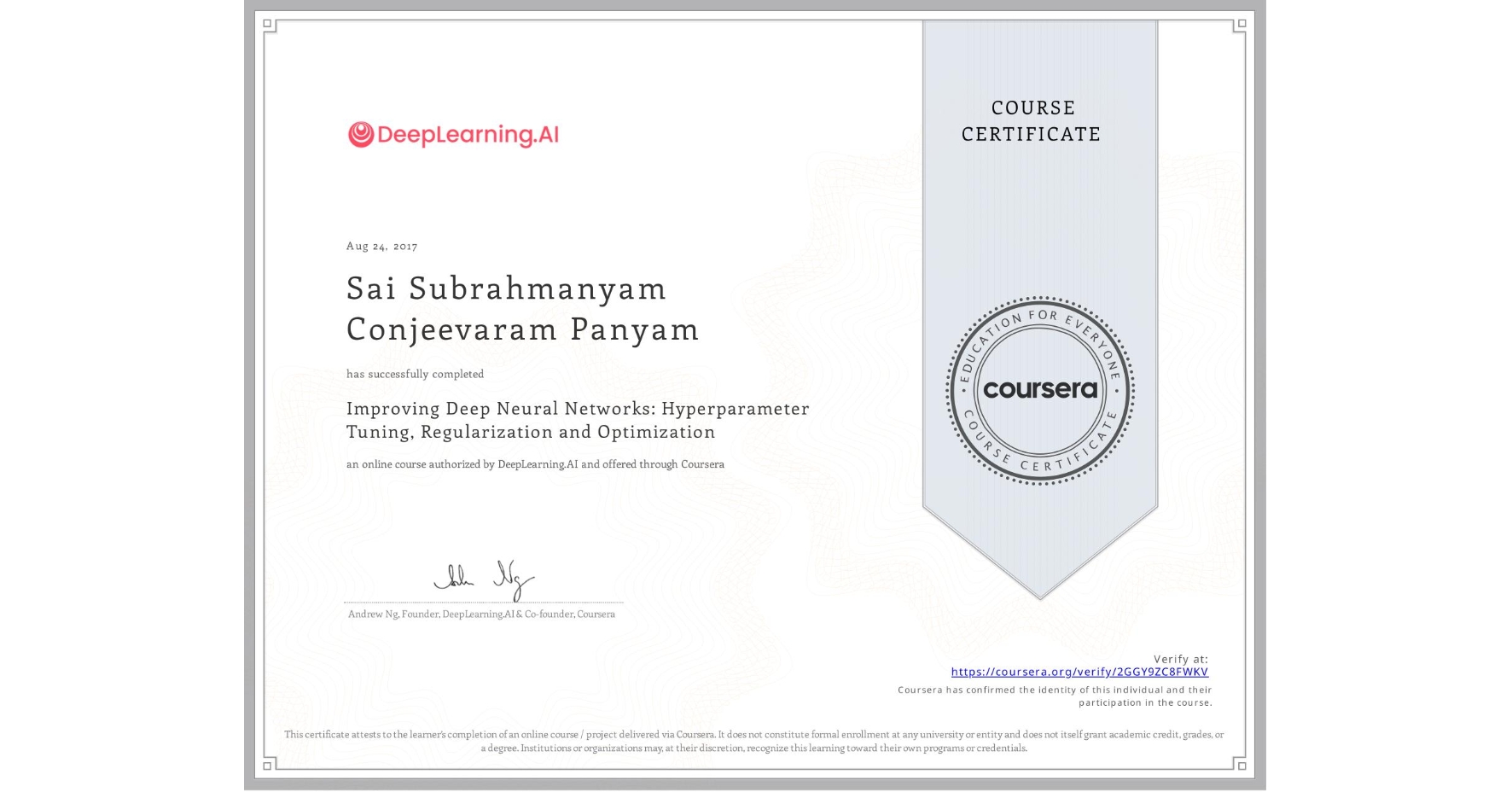Click the COURSE CERTIFICATE heading
This screenshot has height=792, width=1512.
pyautogui.click(x=1032, y=121)
